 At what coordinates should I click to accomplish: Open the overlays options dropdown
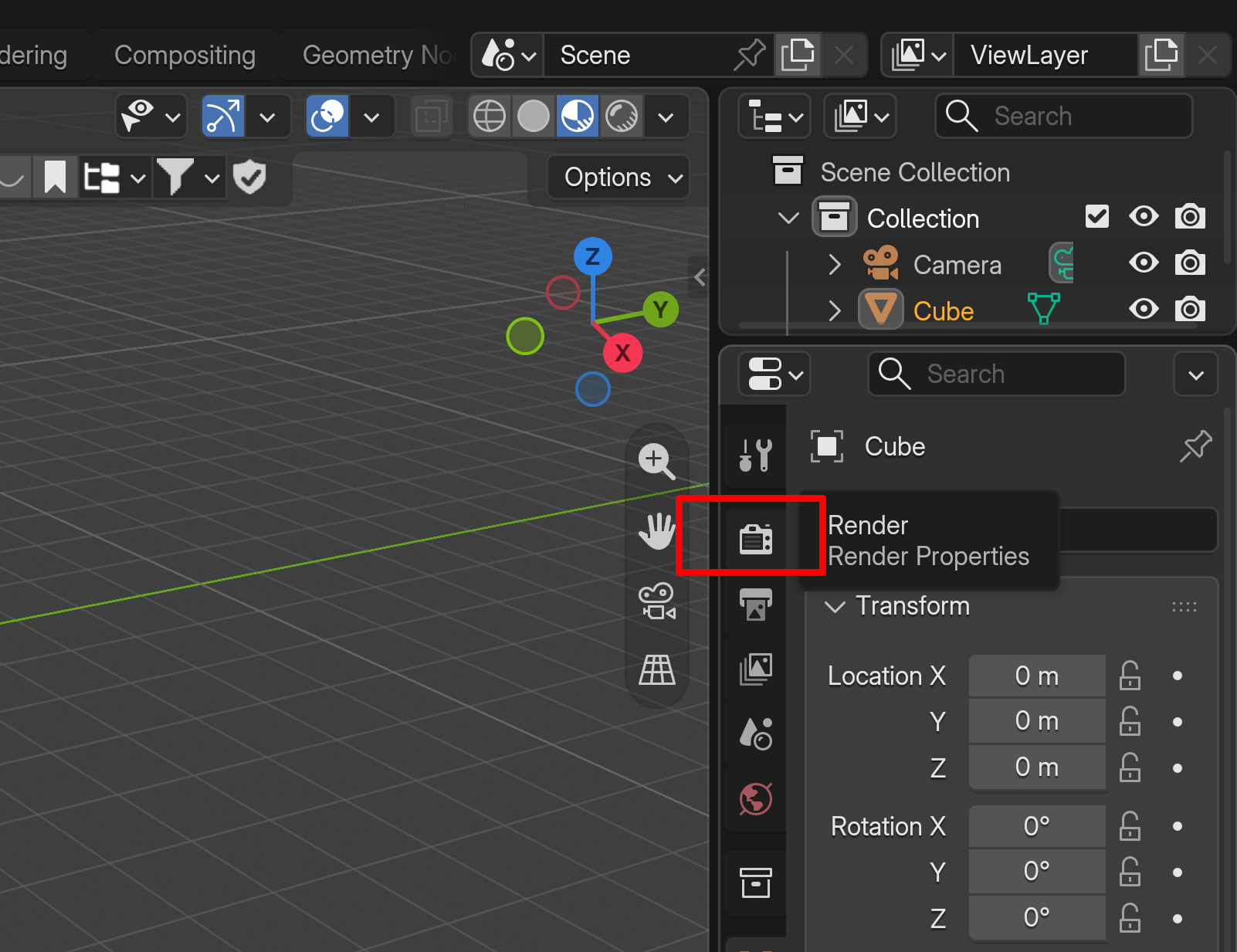[x=371, y=117]
